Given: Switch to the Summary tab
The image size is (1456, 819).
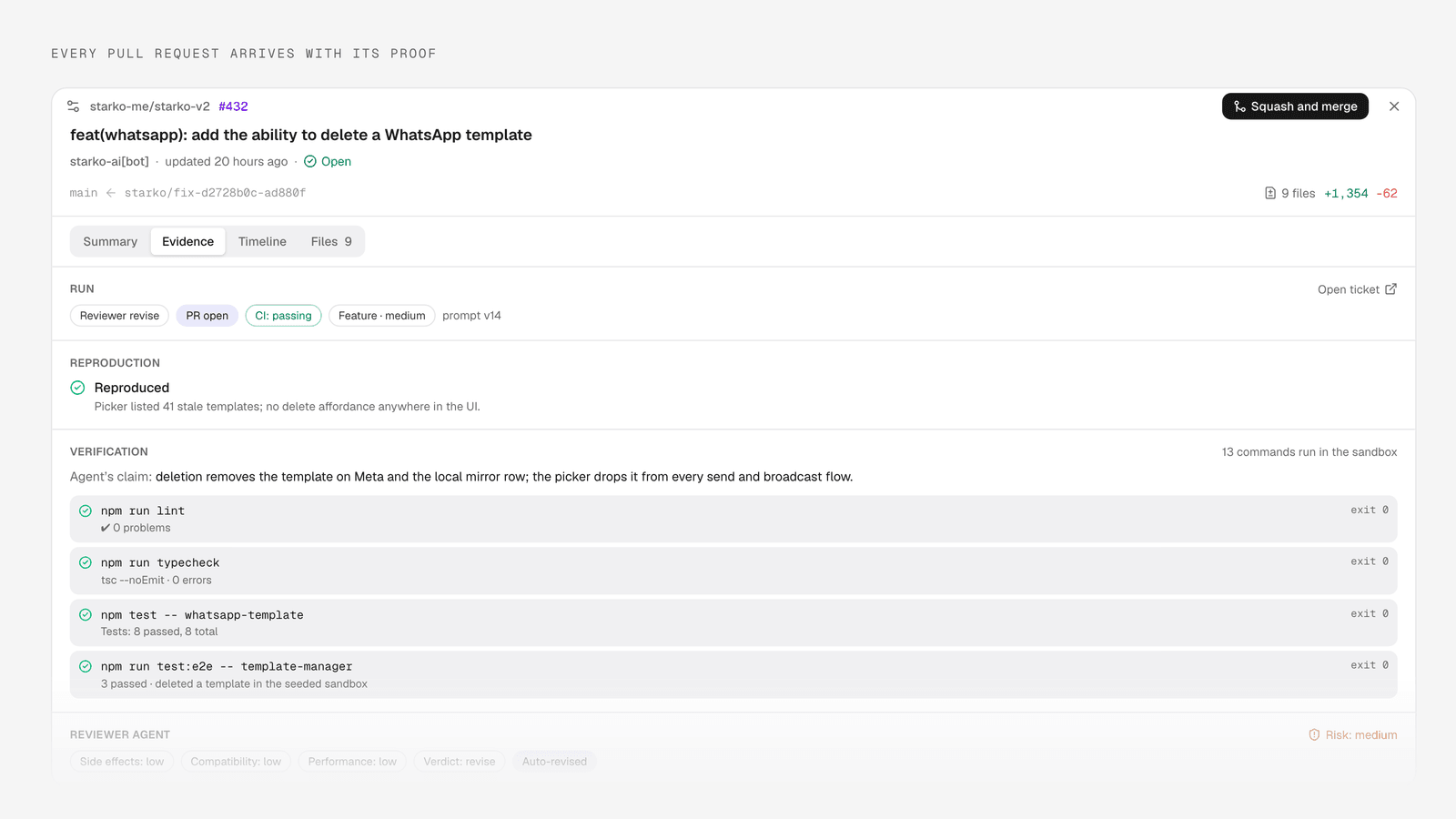Looking at the screenshot, I should [110, 241].
